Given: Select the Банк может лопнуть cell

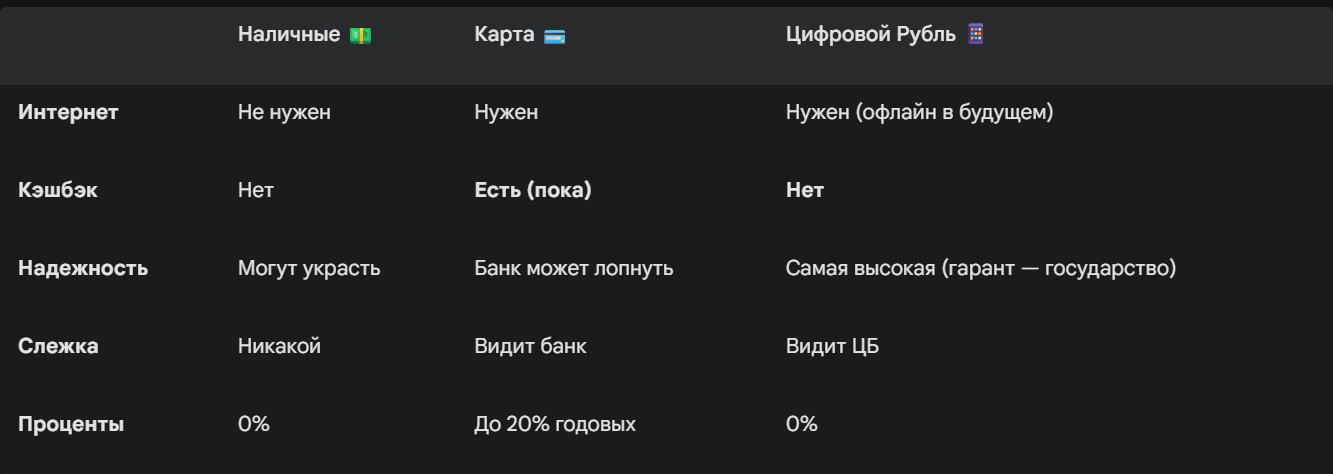Looking at the screenshot, I should coord(573,268).
